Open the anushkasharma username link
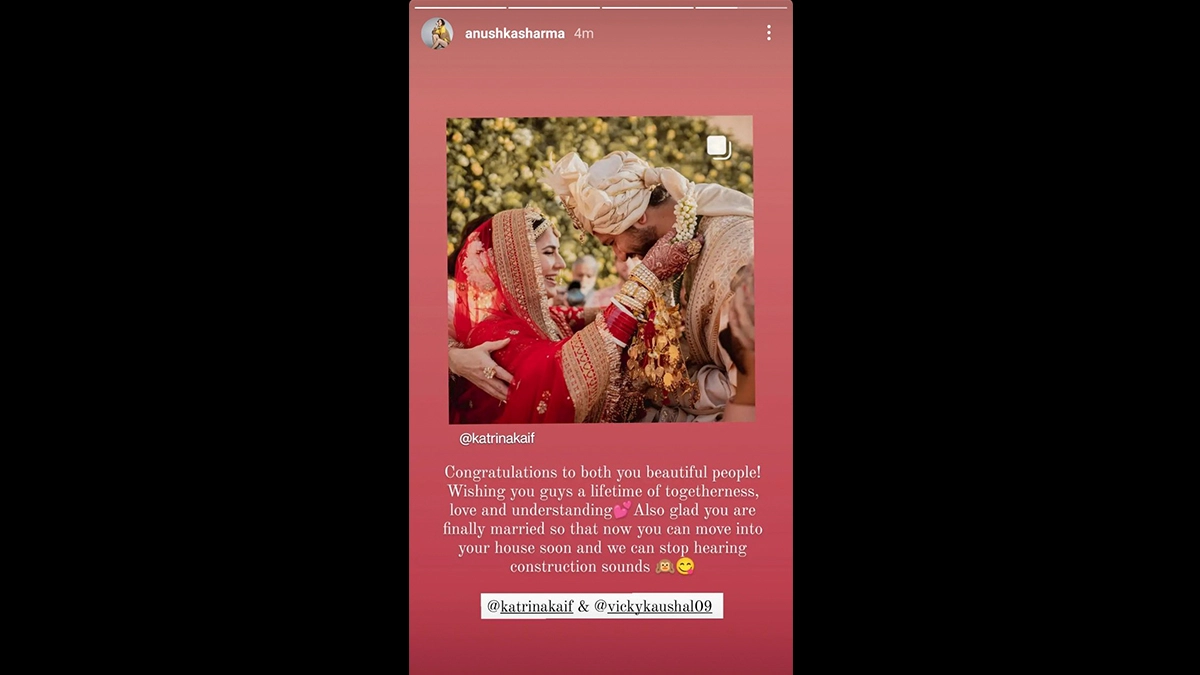 (x=515, y=33)
